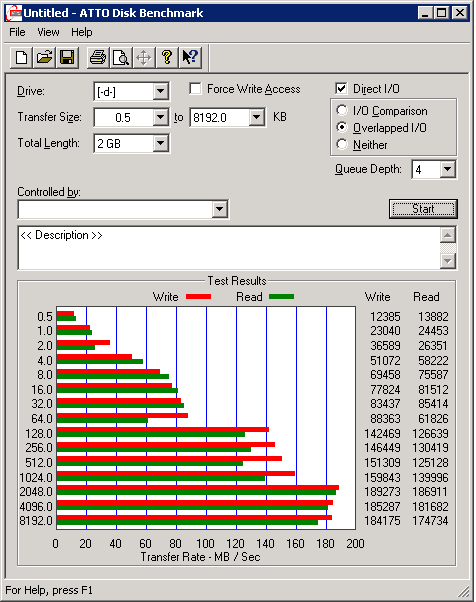Open the Help menu
The width and height of the screenshot is (476, 602).
click(x=82, y=32)
